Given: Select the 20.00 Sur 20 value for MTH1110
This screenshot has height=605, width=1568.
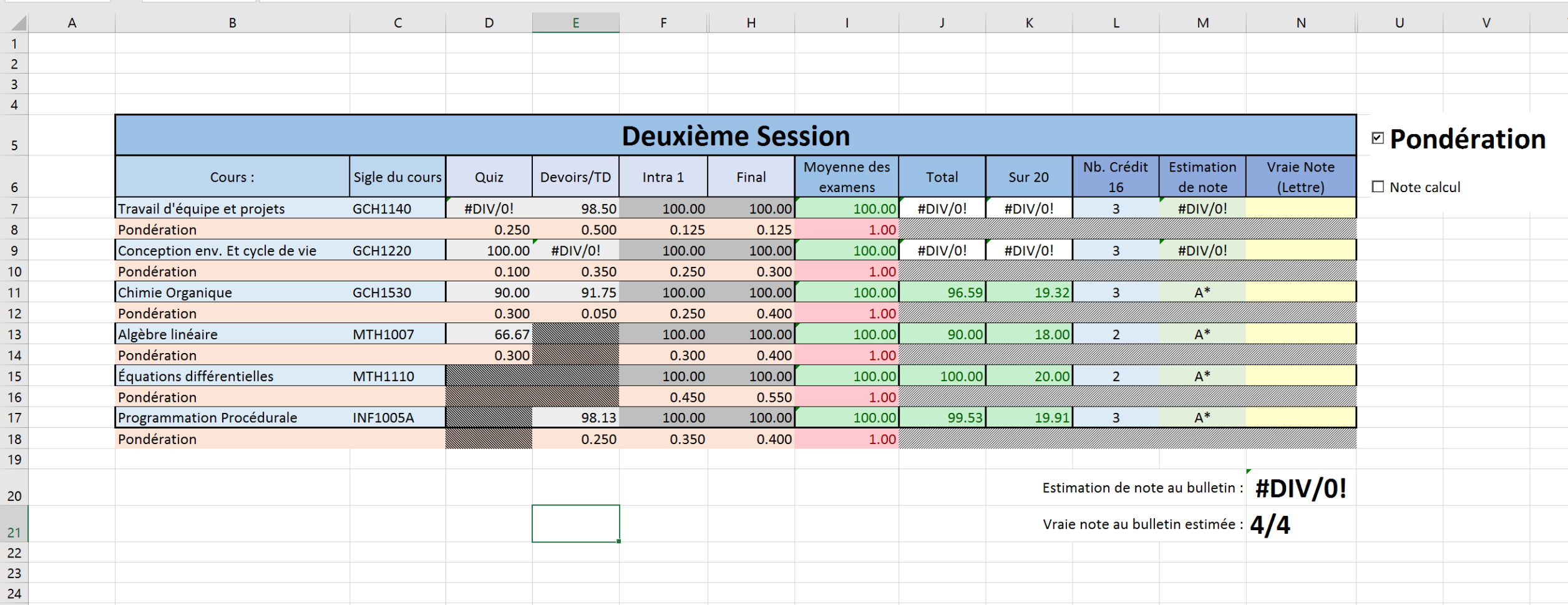Looking at the screenshot, I should tap(1030, 375).
